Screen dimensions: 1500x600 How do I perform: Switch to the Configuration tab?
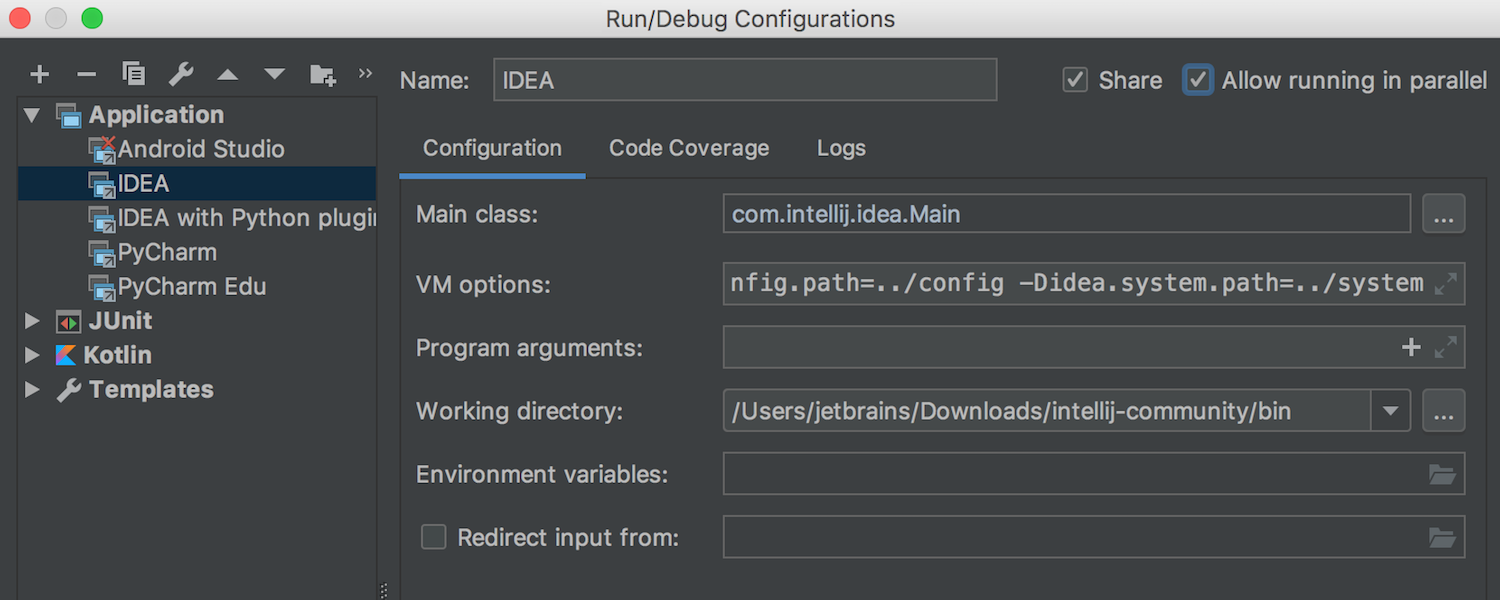492,148
